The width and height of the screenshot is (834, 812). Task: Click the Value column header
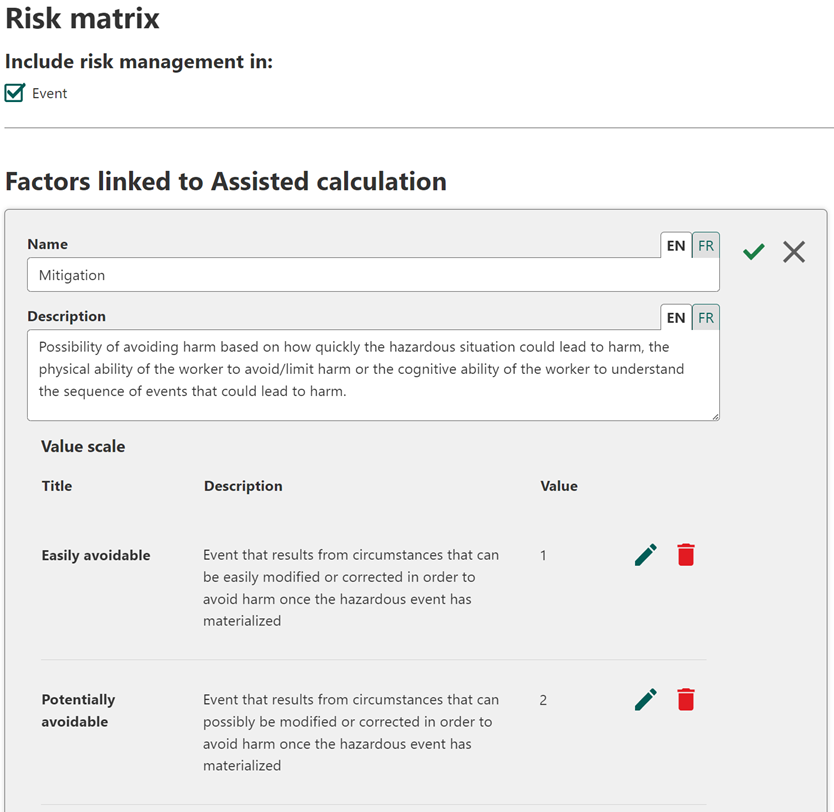point(559,486)
